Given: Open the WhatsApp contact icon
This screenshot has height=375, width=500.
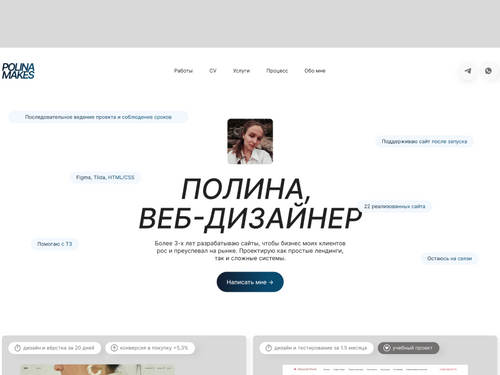Looking at the screenshot, I should tap(488, 71).
